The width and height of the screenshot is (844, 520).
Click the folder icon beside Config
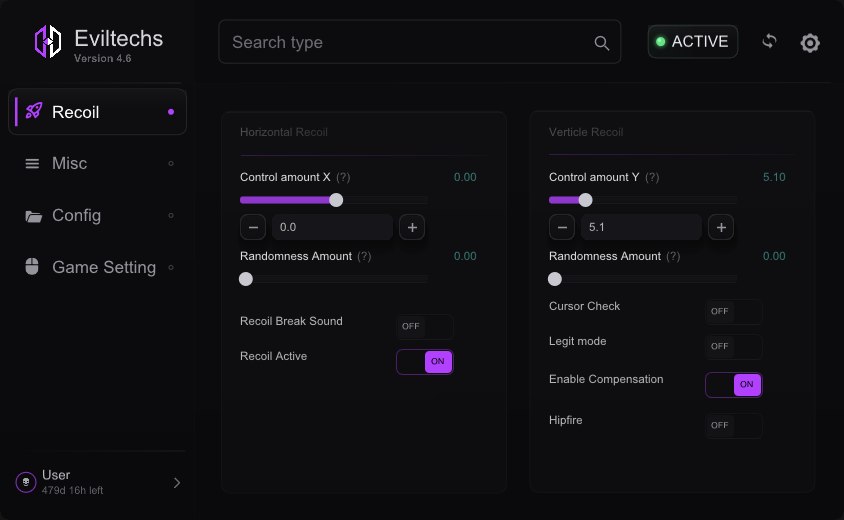tap(33, 216)
